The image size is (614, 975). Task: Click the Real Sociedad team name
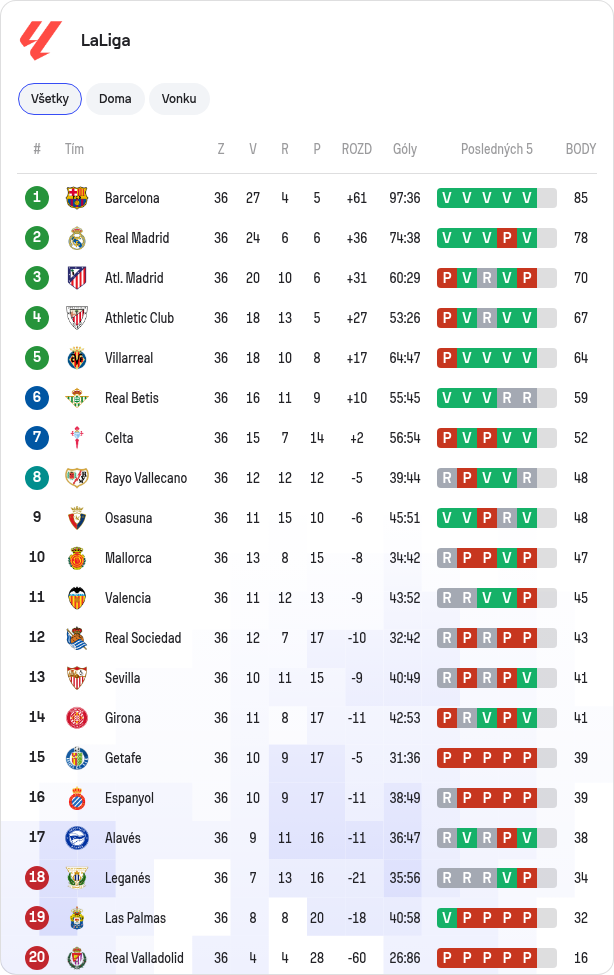tap(143, 638)
